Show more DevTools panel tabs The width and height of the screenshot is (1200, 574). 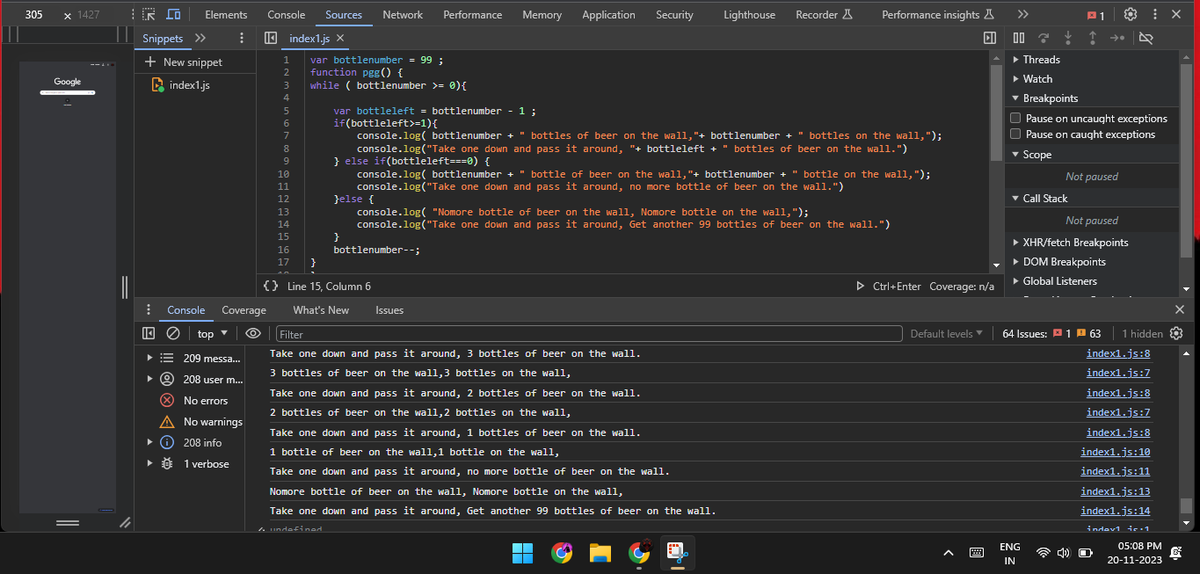[x=1022, y=15]
